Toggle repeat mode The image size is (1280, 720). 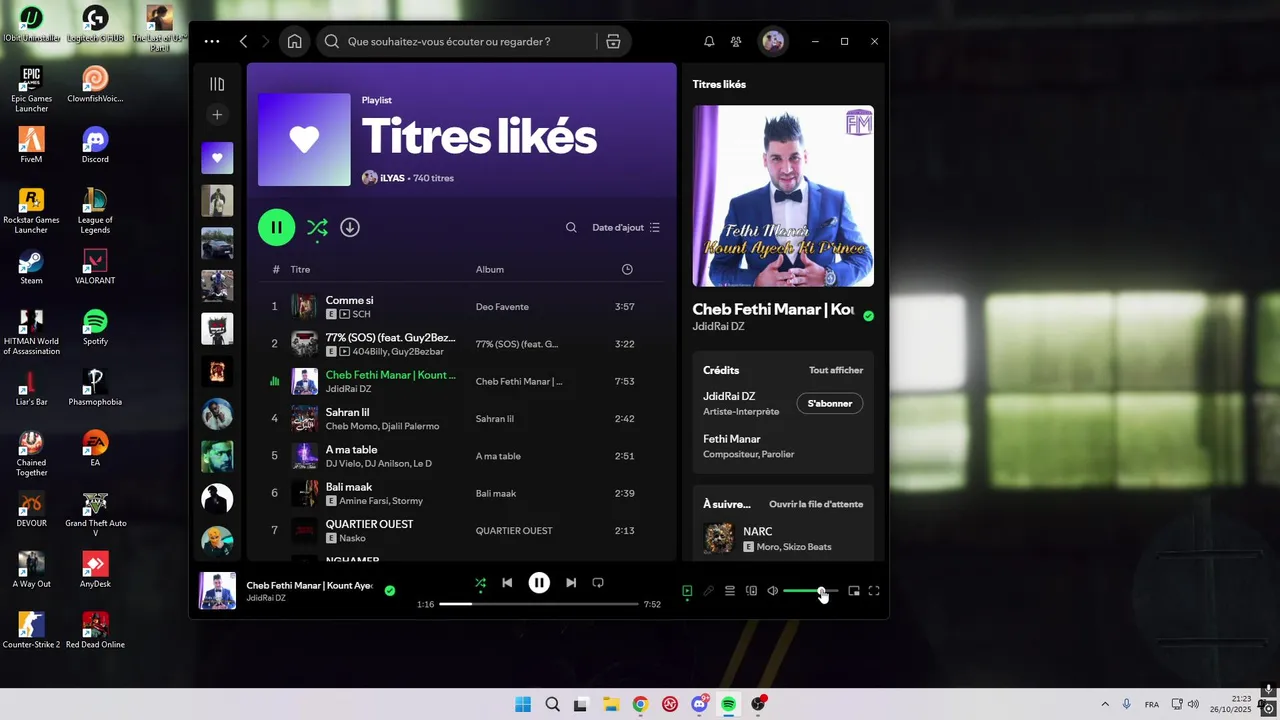pyautogui.click(x=598, y=583)
